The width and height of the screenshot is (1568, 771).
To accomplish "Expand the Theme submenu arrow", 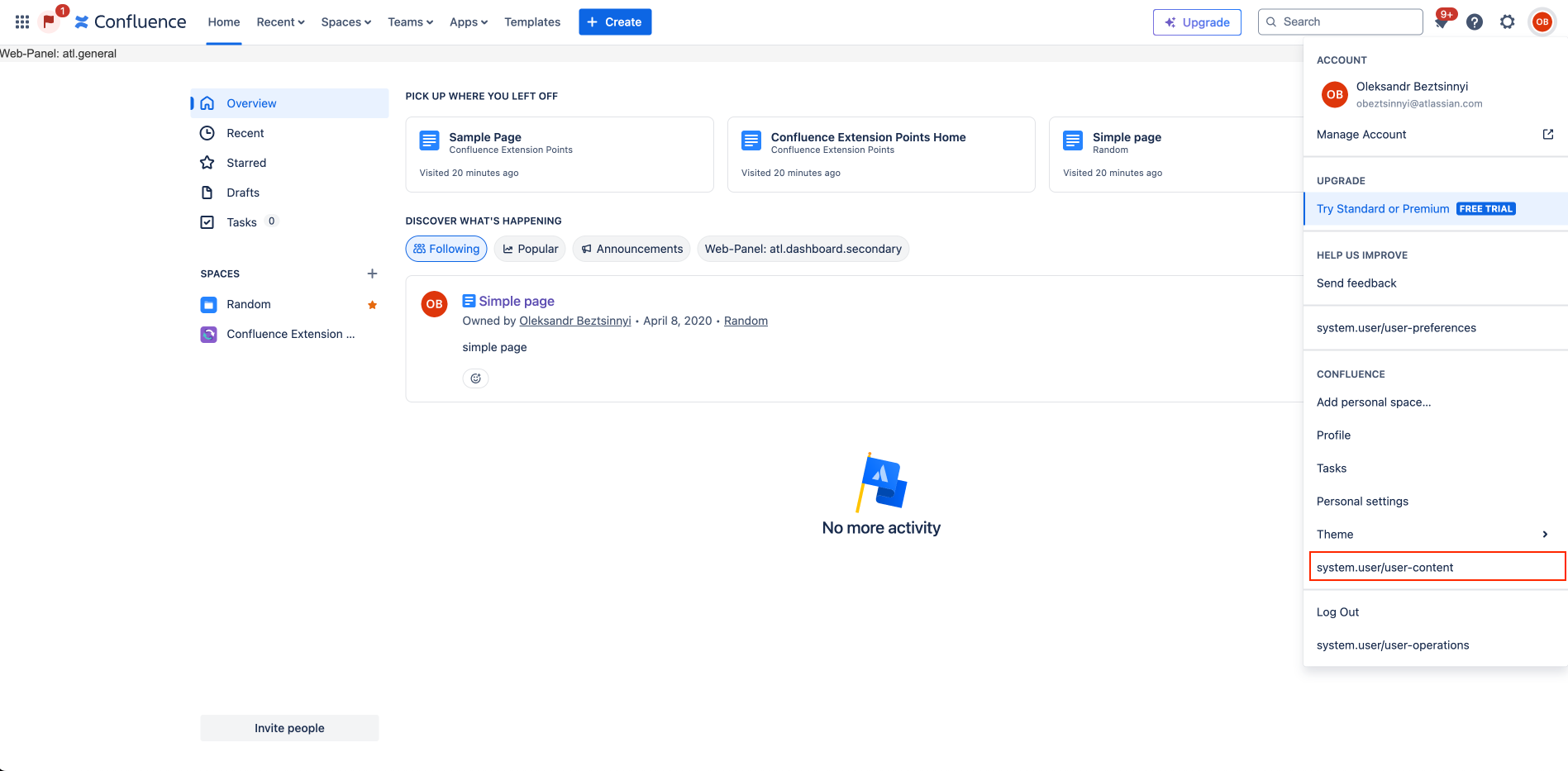I will [1545, 535].
